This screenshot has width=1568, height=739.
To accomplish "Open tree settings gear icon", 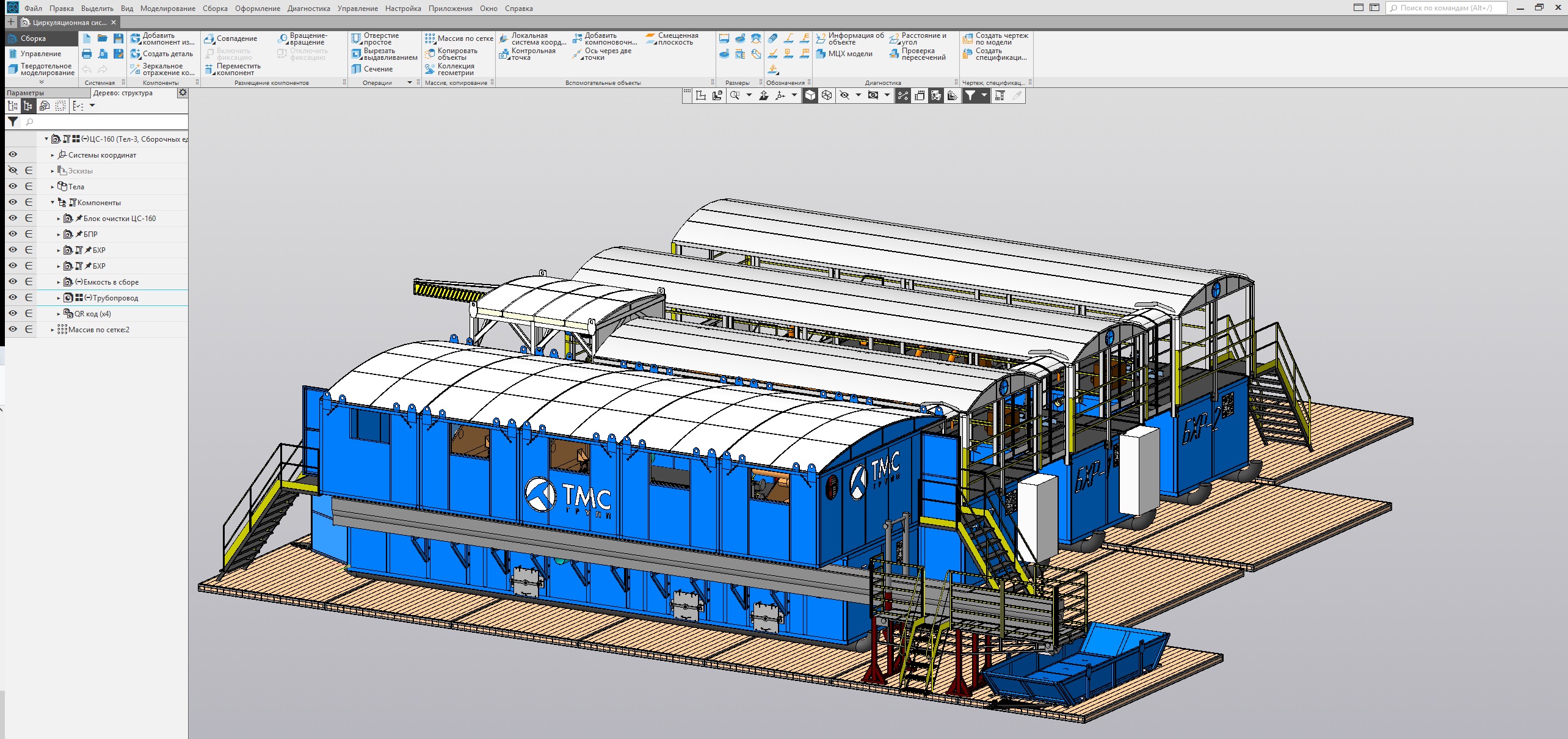I will coord(182,93).
